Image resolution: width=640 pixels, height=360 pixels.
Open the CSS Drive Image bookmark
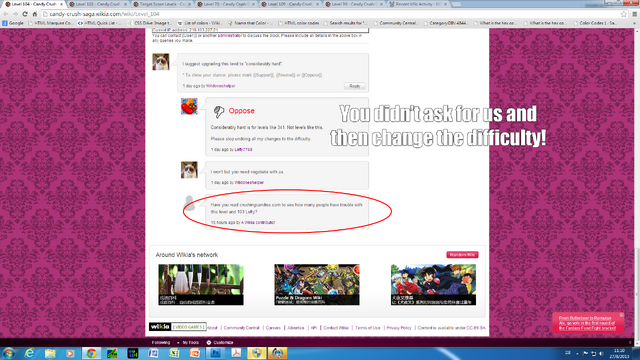[149, 23]
